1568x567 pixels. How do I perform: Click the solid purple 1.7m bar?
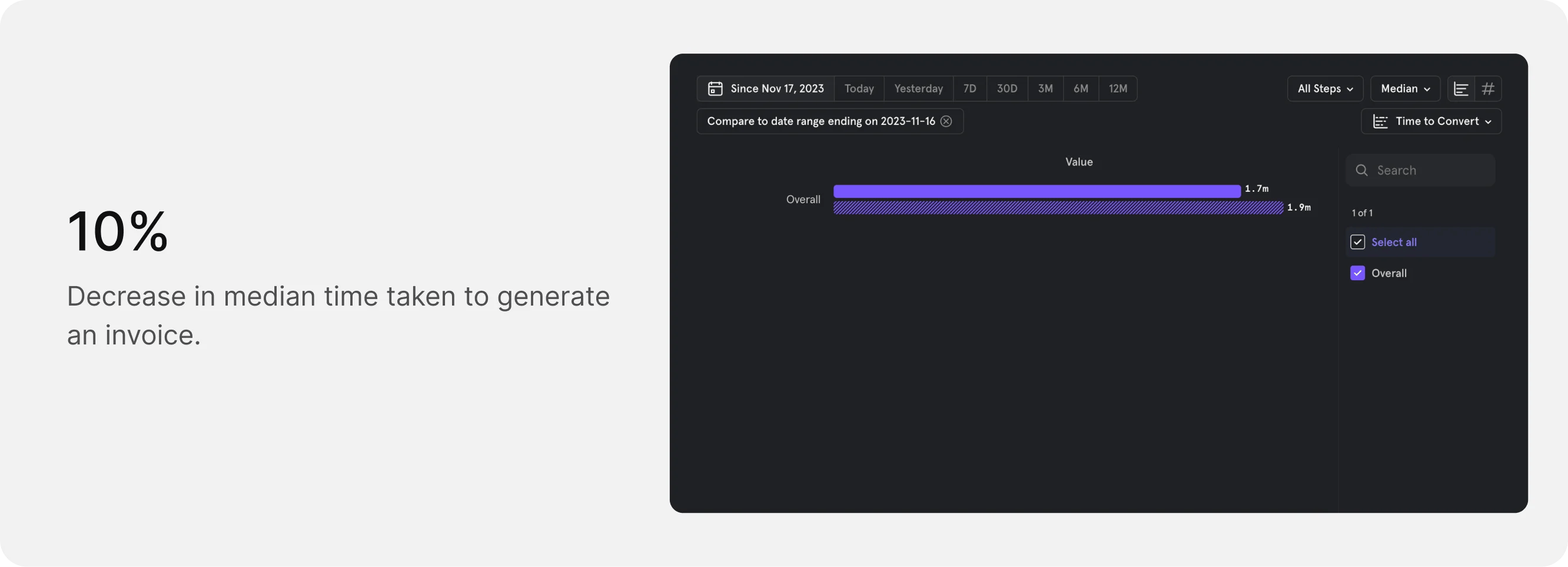point(1036,191)
